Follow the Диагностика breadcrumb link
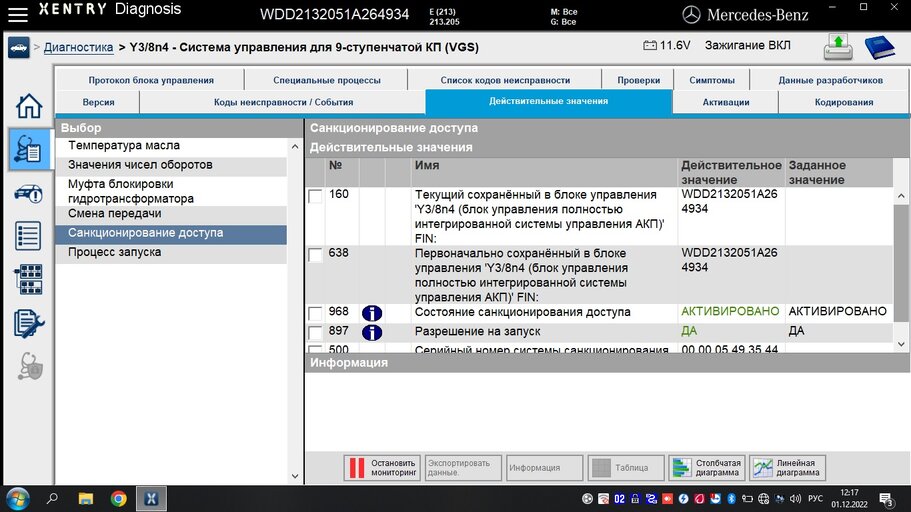The height and width of the screenshot is (512, 911). (x=78, y=48)
